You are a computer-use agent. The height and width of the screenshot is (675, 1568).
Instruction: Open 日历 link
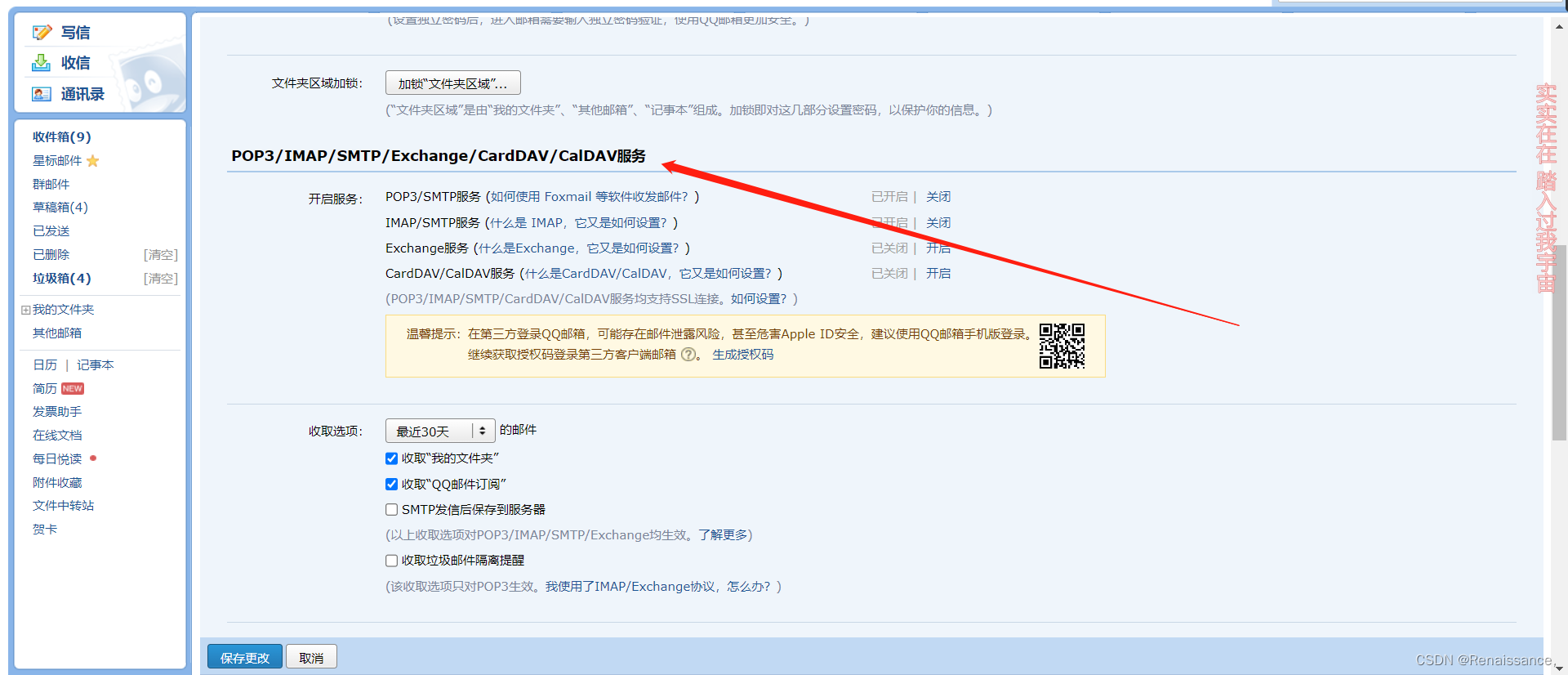[45, 365]
